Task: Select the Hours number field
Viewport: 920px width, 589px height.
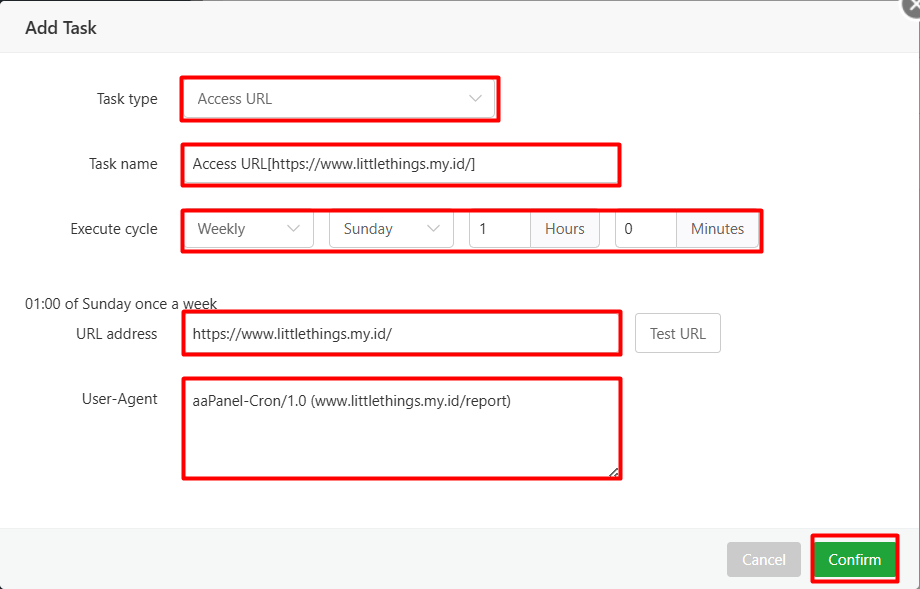Action: pyautogui.click(x=499, y=229)
